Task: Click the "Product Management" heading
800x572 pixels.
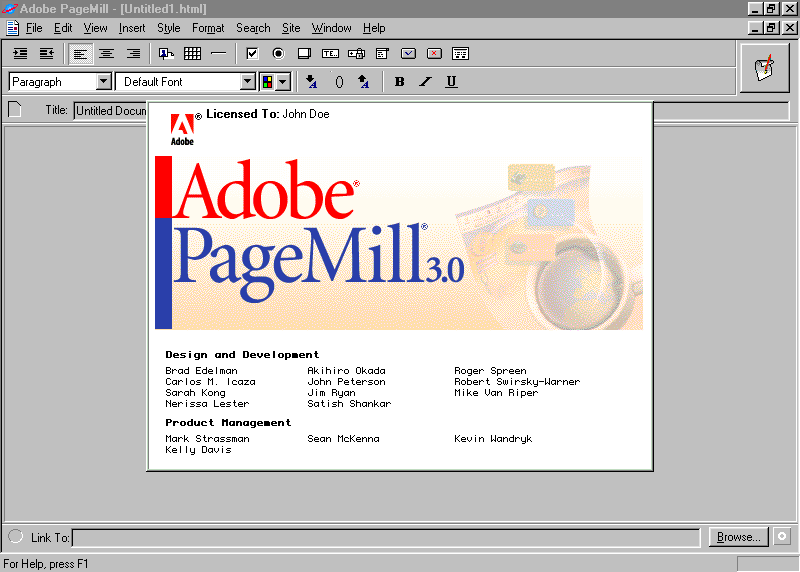Action: coord(228,422)
